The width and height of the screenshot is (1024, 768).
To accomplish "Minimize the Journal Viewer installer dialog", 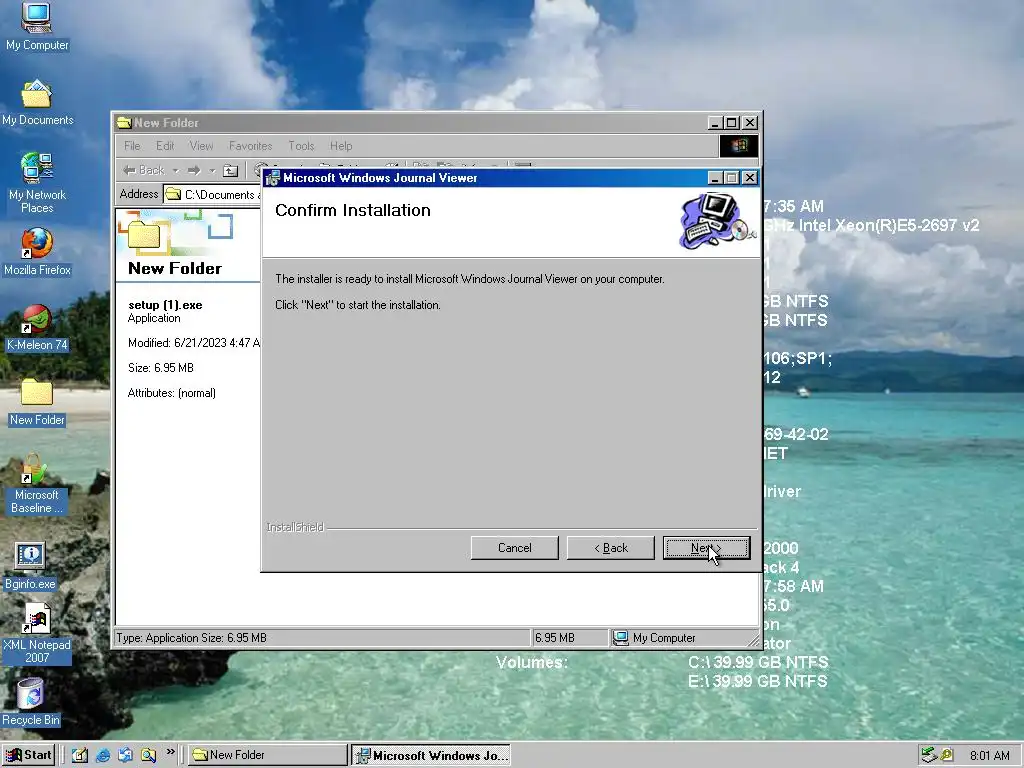I will point(715,178).
